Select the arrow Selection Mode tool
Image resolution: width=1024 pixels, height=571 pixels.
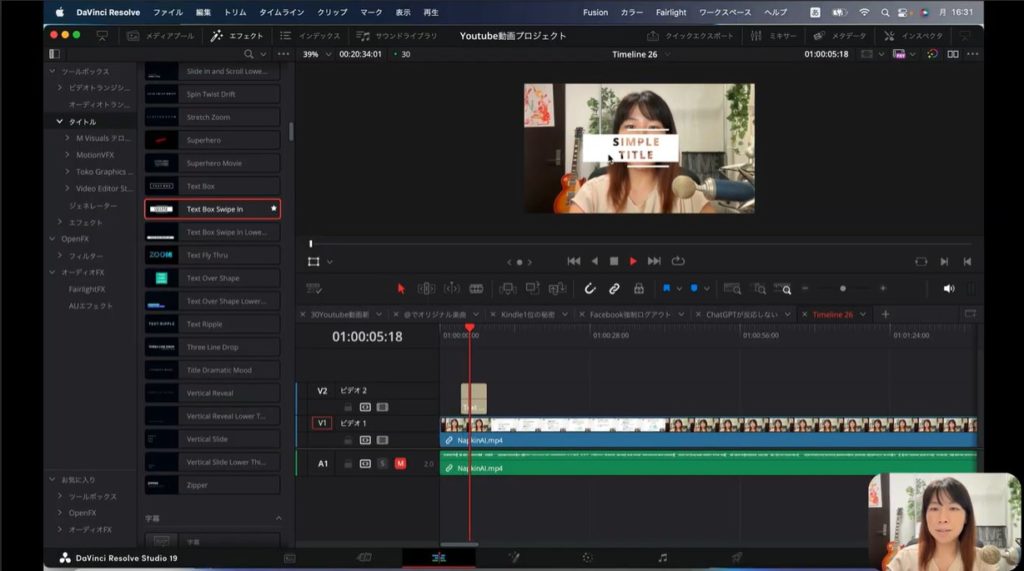tap(401, 288)
